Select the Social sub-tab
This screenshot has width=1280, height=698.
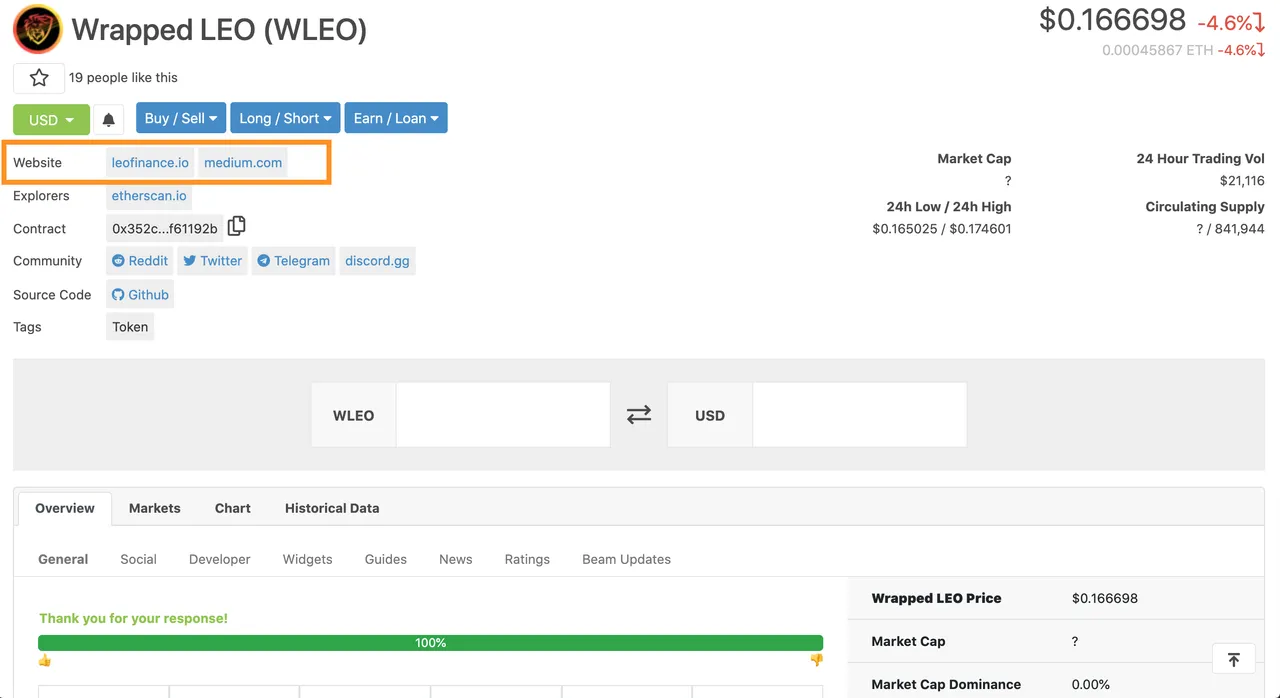point(138,559)
